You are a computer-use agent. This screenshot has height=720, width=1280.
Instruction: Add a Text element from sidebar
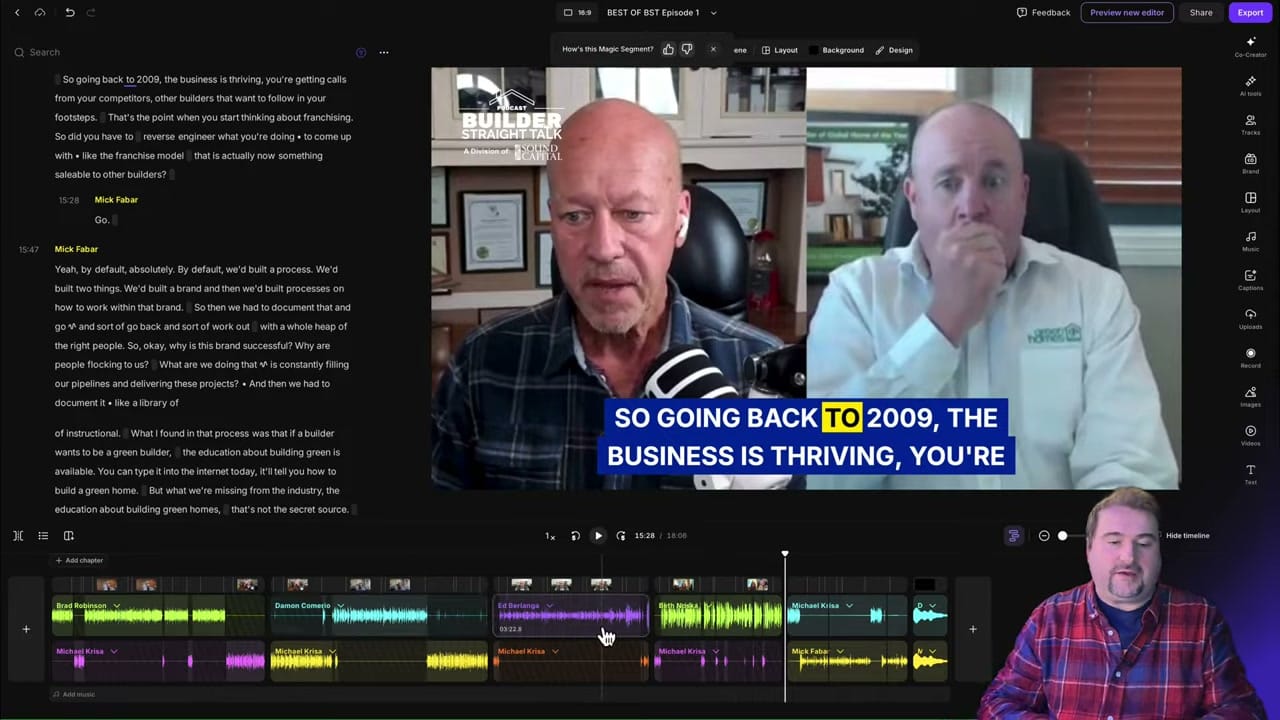(x=1250, y=474)
